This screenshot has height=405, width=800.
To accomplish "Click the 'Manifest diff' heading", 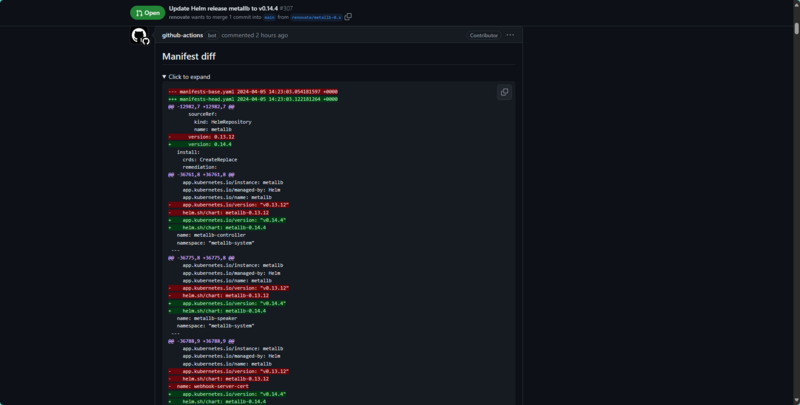I will tap(189, 57).
